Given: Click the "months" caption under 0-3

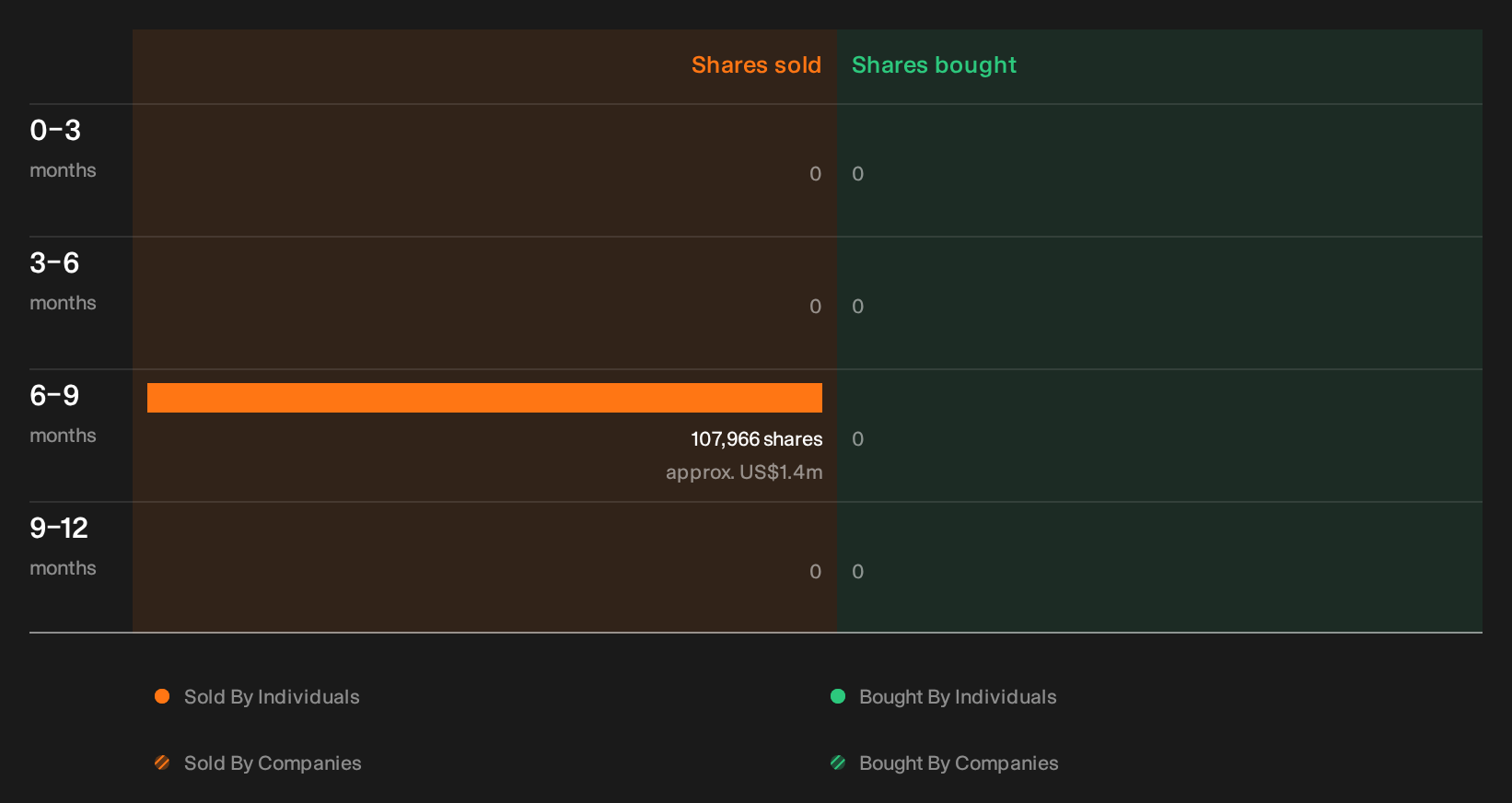Looking at the screenshot, I should (x=63, y=170).
